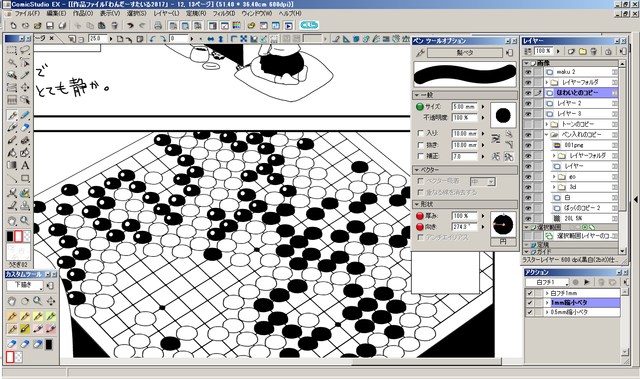Collapse the 形状 section
This screenshot has height=379, width=640.
pyautogui.click(x=417, y=204)
